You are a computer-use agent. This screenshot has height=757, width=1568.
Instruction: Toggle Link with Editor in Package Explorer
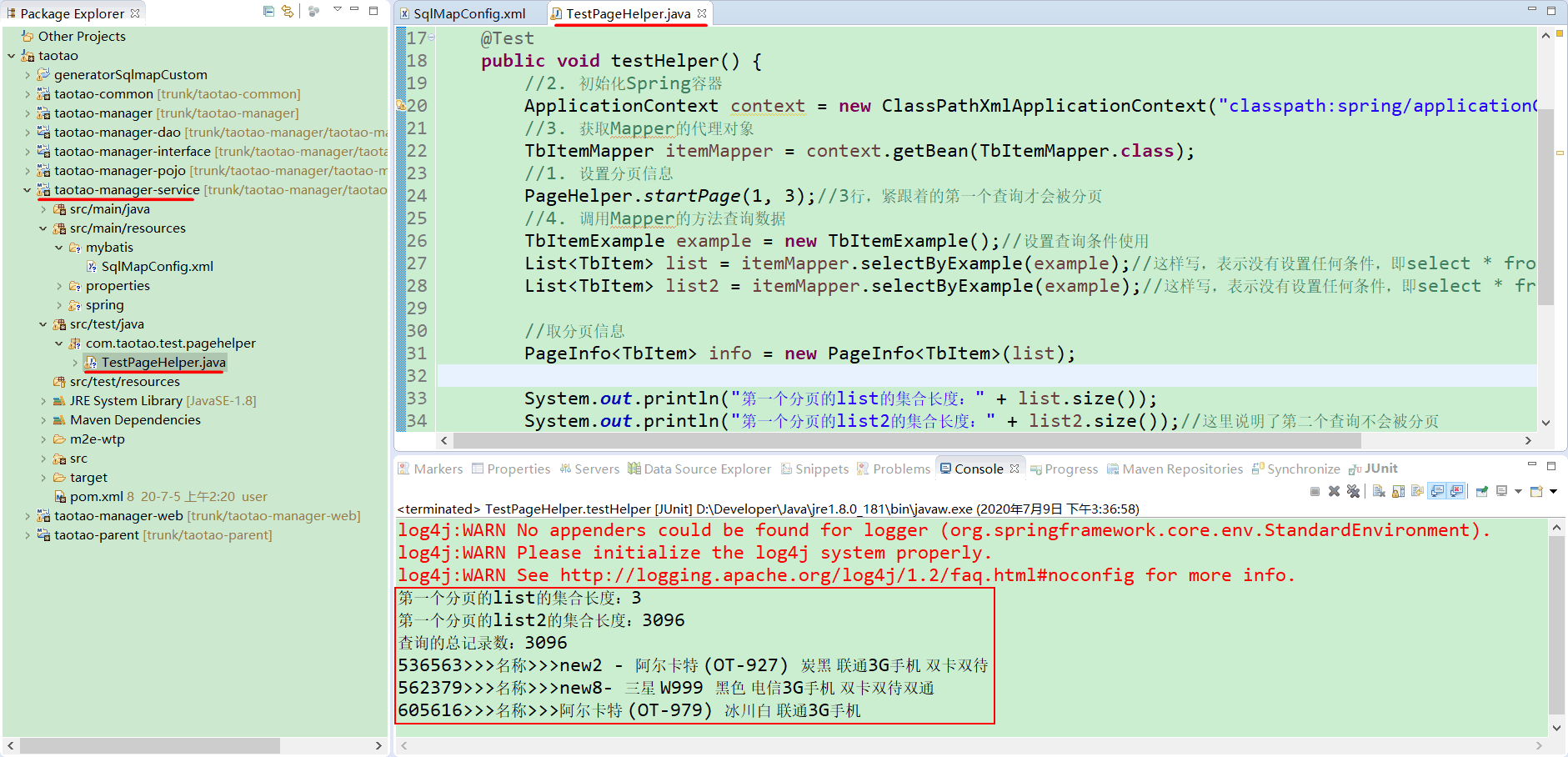(288, 11)
